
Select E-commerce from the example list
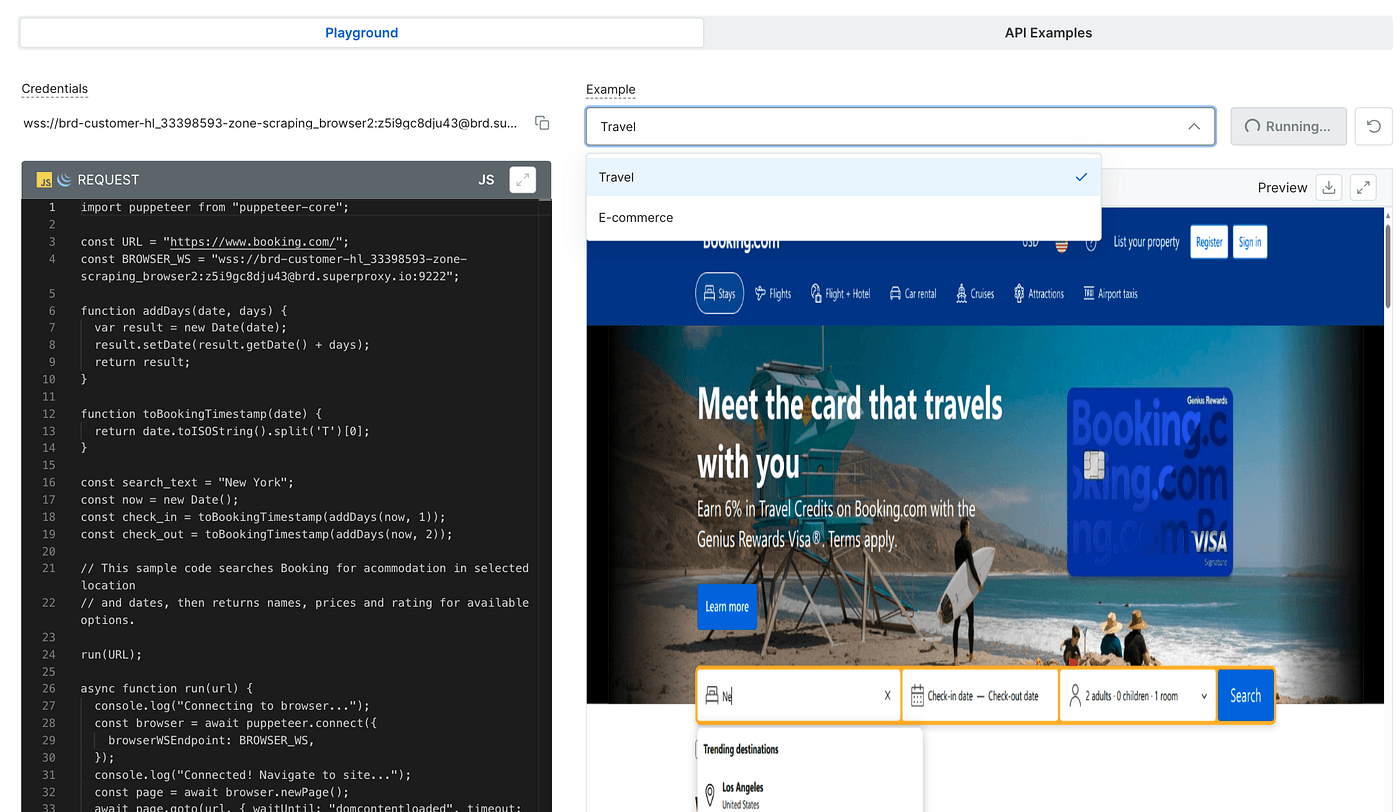pos(636,218)
